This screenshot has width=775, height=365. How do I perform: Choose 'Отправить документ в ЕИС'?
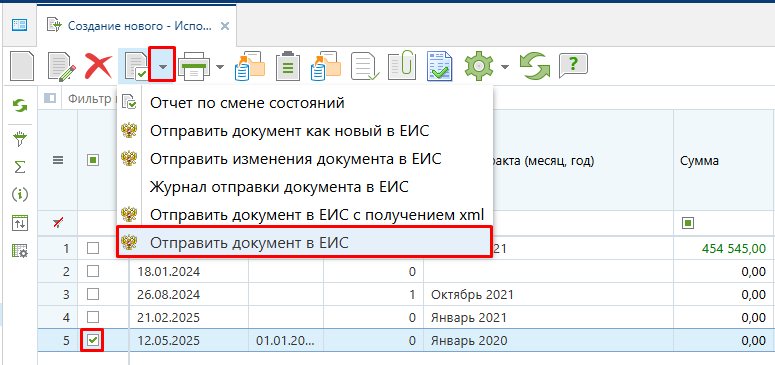(x=305, y=242)
